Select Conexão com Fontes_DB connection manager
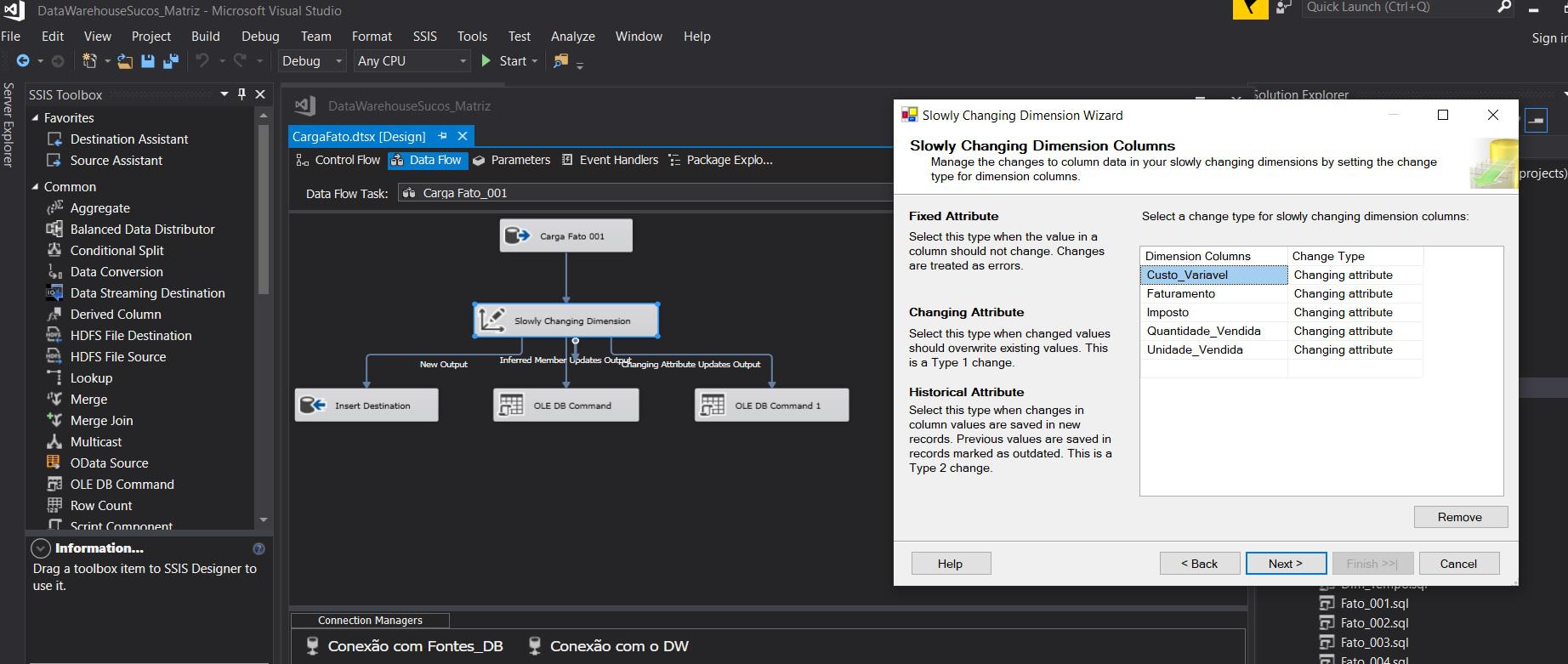 (x=404, y=646)
